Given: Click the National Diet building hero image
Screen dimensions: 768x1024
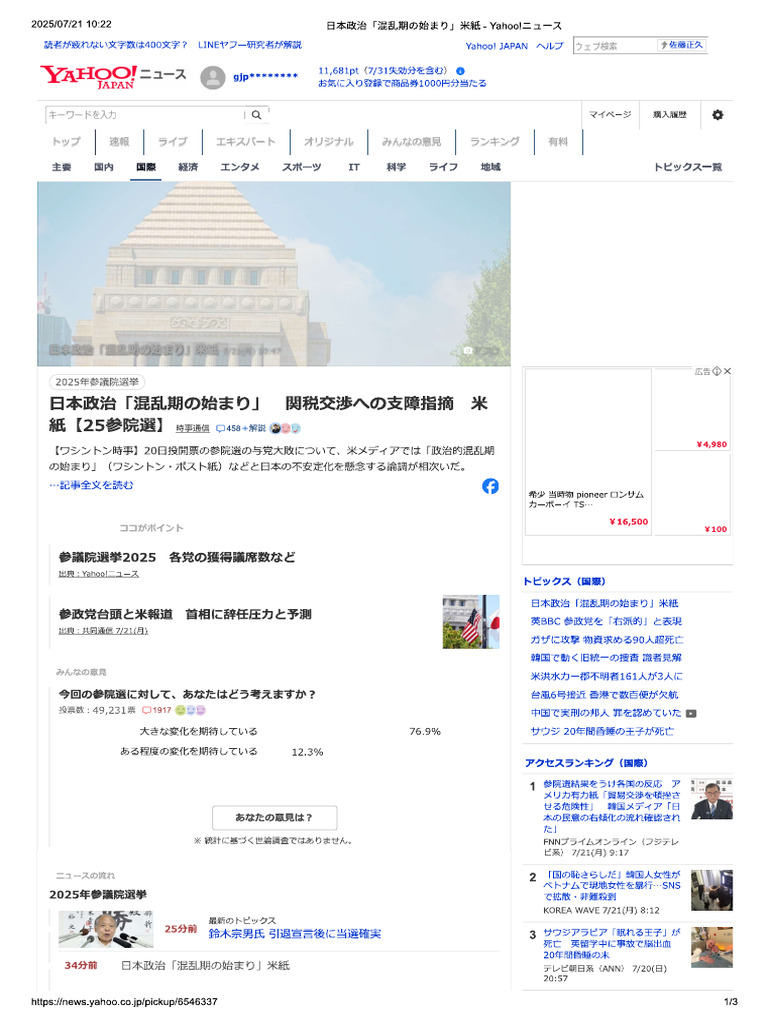Looking at the screenshot, I should click(x=274, y=274).
